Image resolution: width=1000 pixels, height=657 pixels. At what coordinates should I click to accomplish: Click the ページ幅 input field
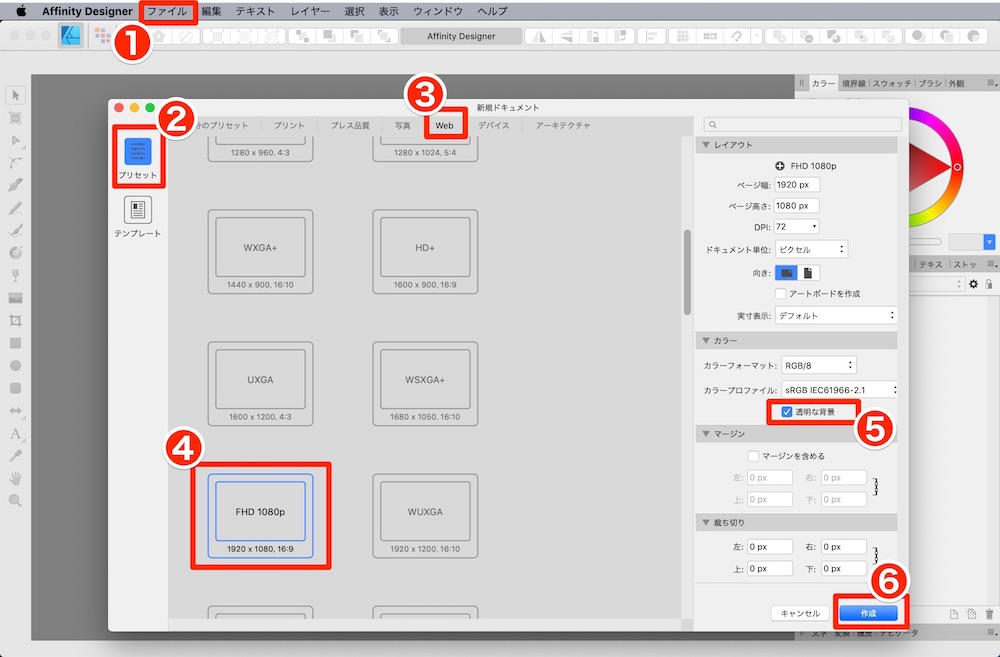pyautogui.click(x=797, y=185)
